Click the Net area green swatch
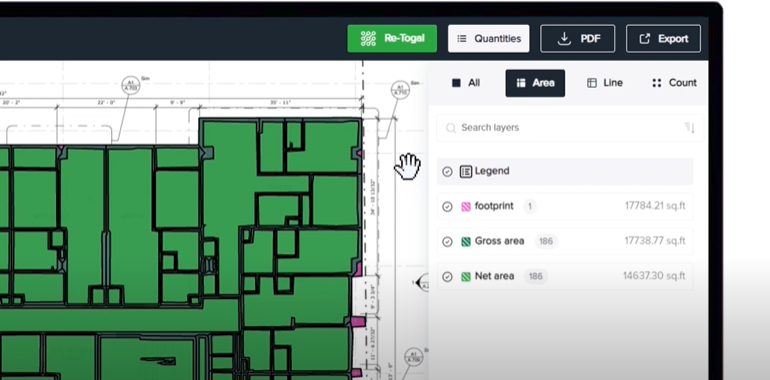 pos(466,277)
